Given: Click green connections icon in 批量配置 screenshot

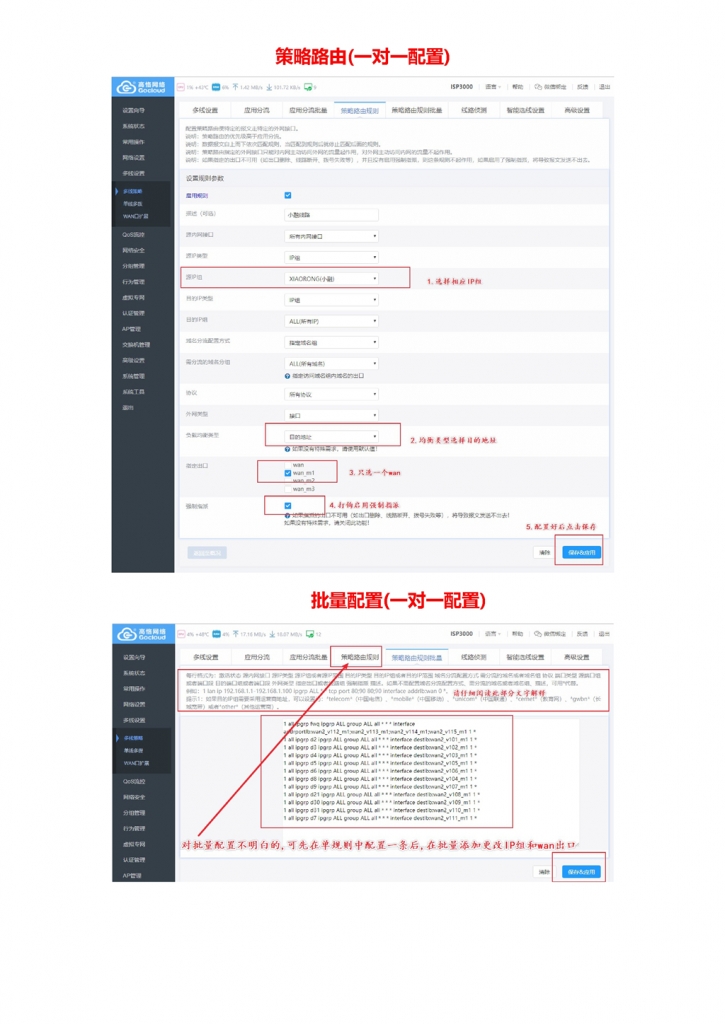Looking at the screenshot, I should tap(310, 633).
